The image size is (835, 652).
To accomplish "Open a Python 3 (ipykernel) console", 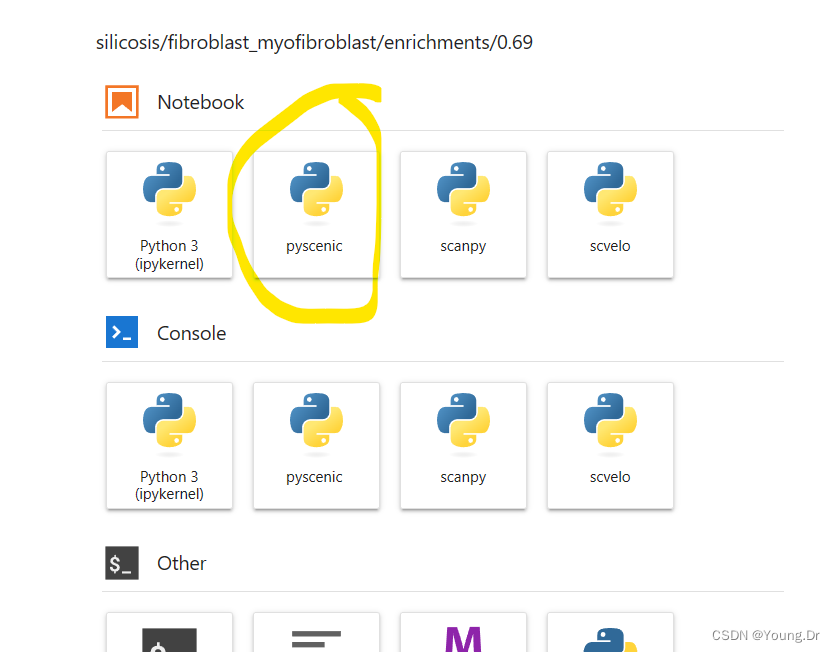I will (x=169, y=446).
